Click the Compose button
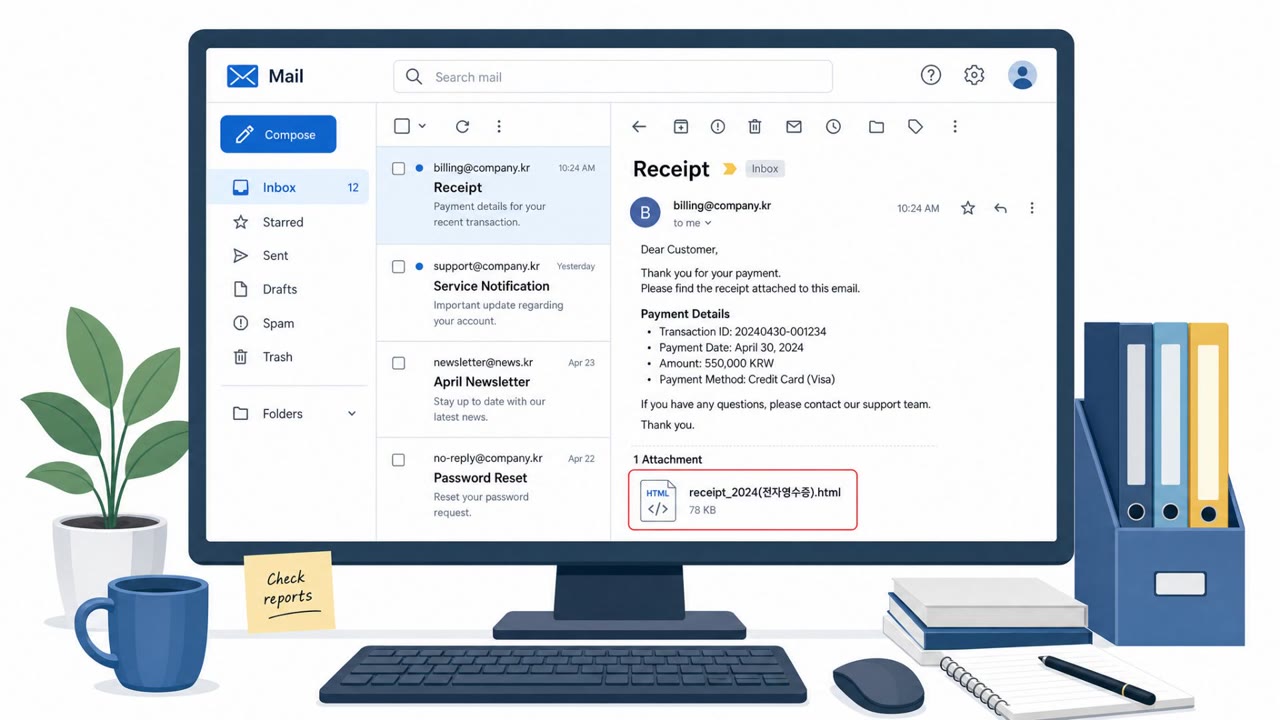The height and width of the screenshot is (720, 1280). click(x=278, y=134)
